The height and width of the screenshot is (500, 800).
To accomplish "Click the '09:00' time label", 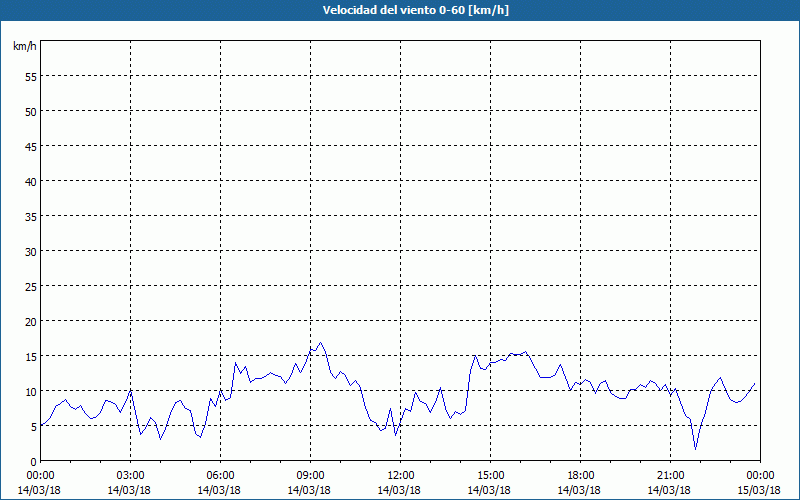I will pos(310,476).
